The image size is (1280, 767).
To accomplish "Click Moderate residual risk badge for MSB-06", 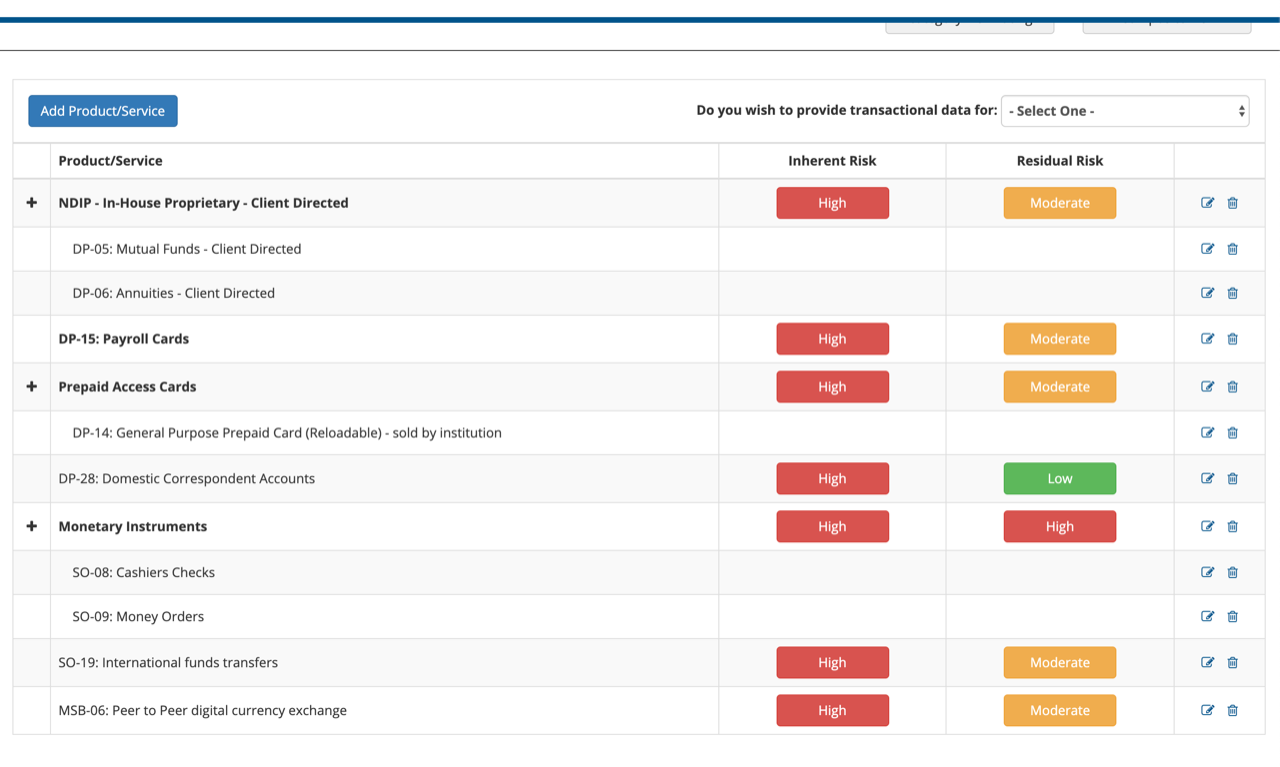I will tap(1059, 710).
